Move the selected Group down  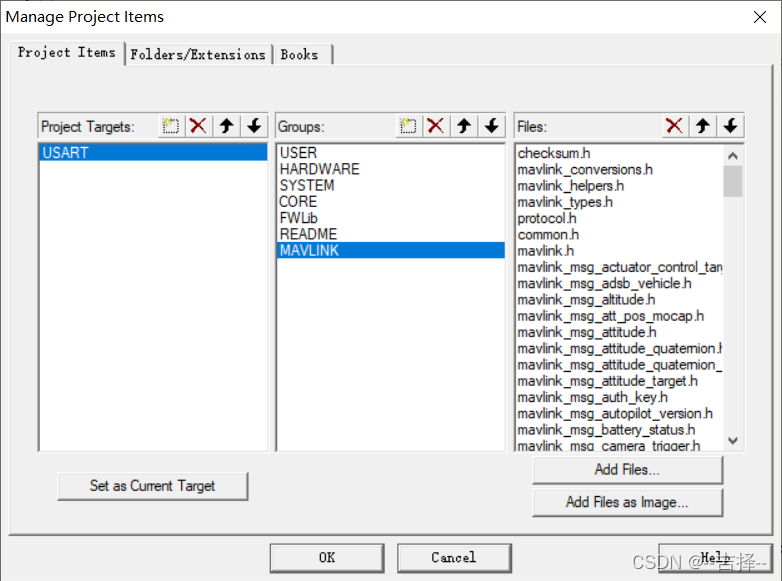tap(492, 126)
